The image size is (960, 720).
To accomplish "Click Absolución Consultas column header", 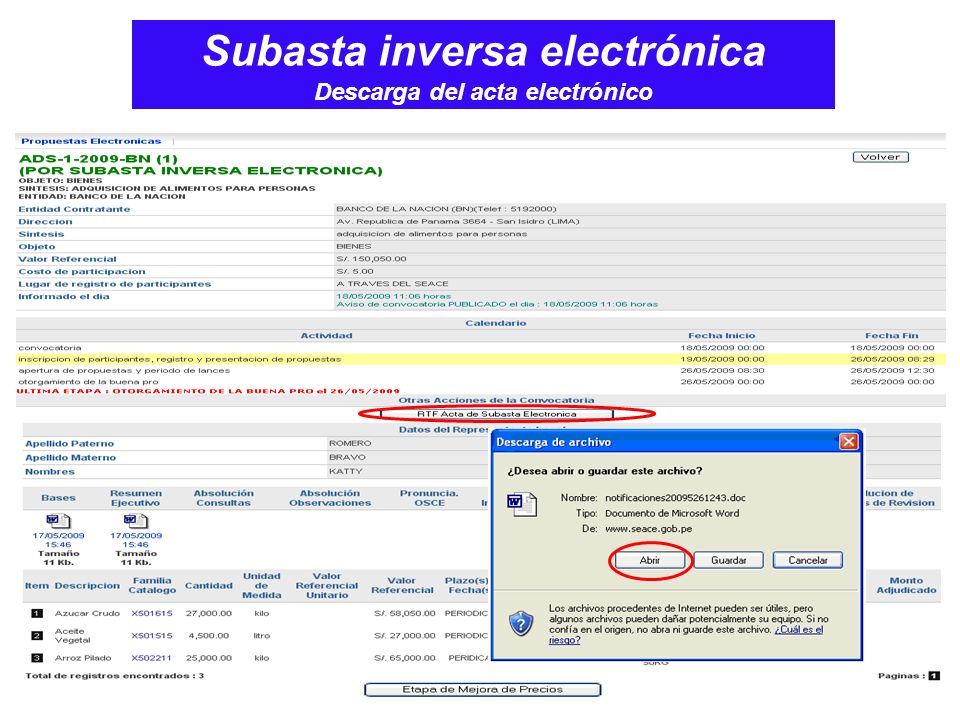I will [223, 498].
